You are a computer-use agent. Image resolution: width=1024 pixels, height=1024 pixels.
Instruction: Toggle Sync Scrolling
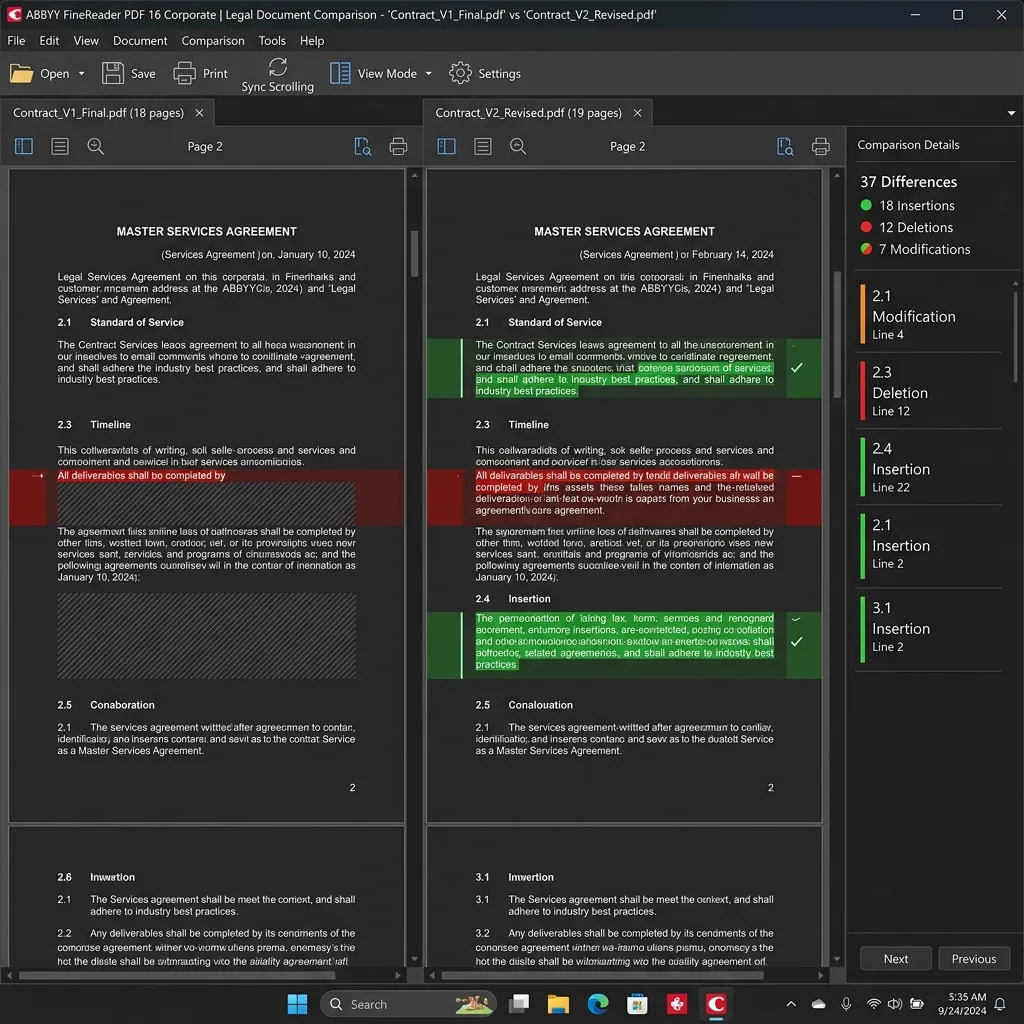[278, 75]
